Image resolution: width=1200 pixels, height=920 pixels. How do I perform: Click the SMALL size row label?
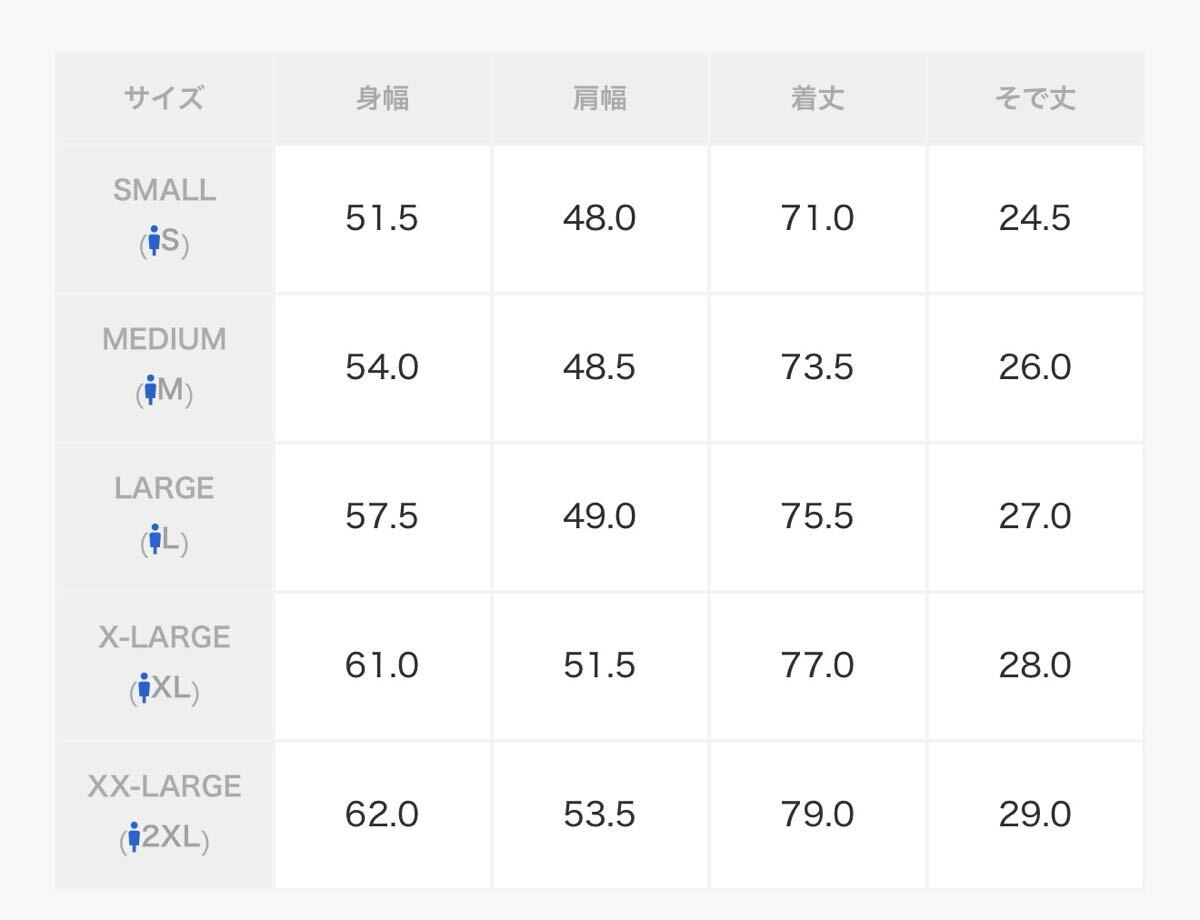[164, 190]
